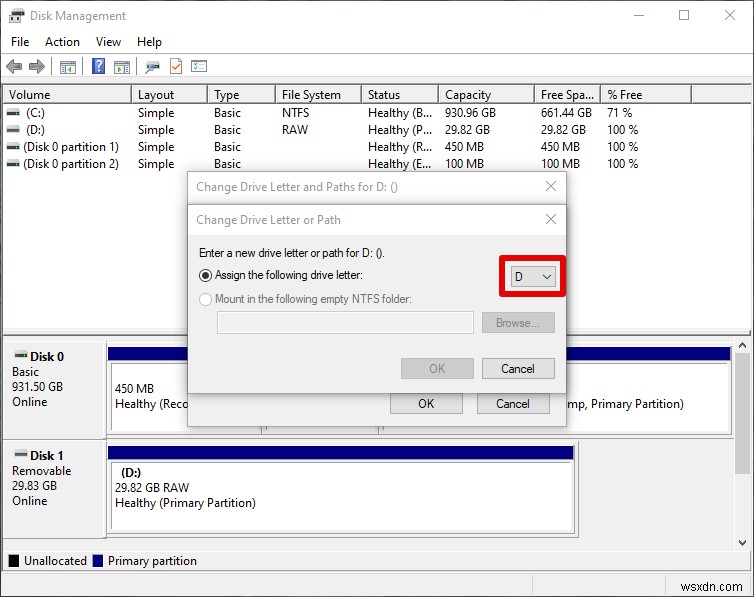Click the Disk 1 Removable label panel
The height and width of the screenshot is (597, 754).
tap(54, 488)
